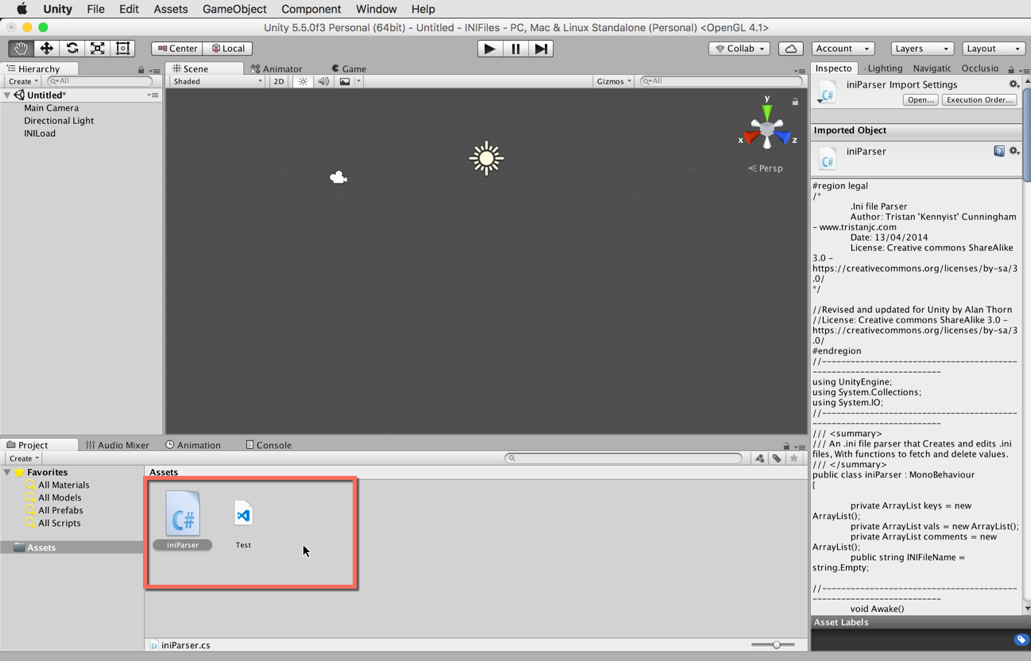
Task: Click search by type icon in Project
Action: point(759,458)
